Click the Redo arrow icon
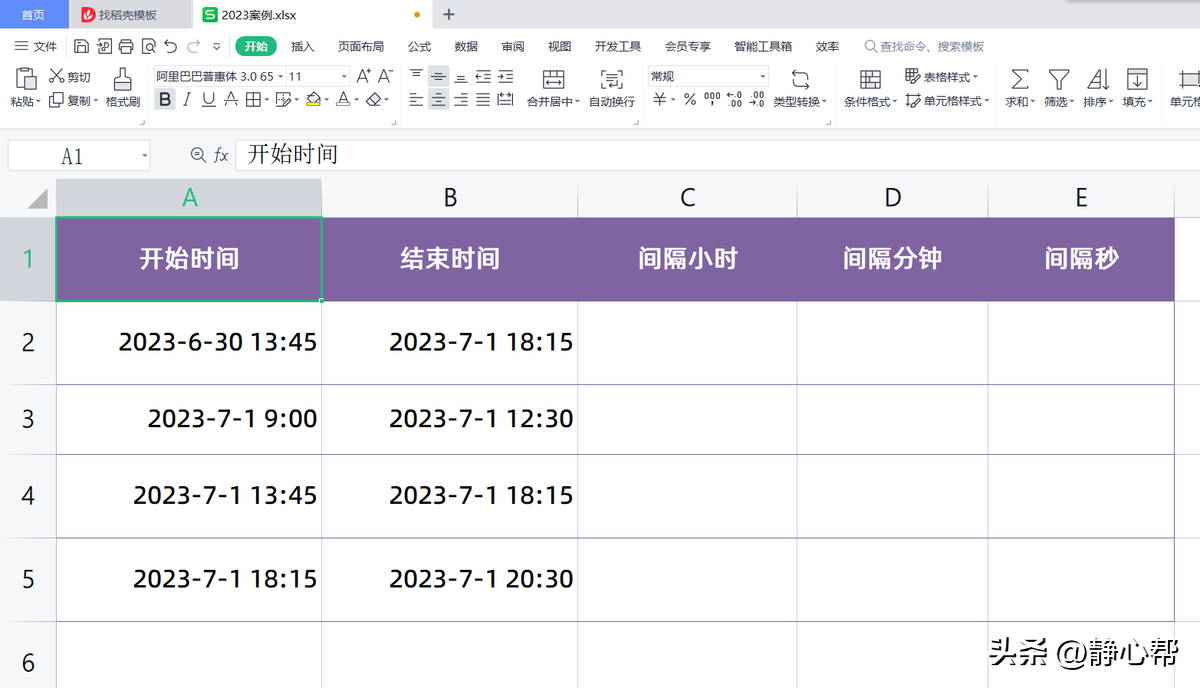The image size is (1200, 688). click(193, 46)
